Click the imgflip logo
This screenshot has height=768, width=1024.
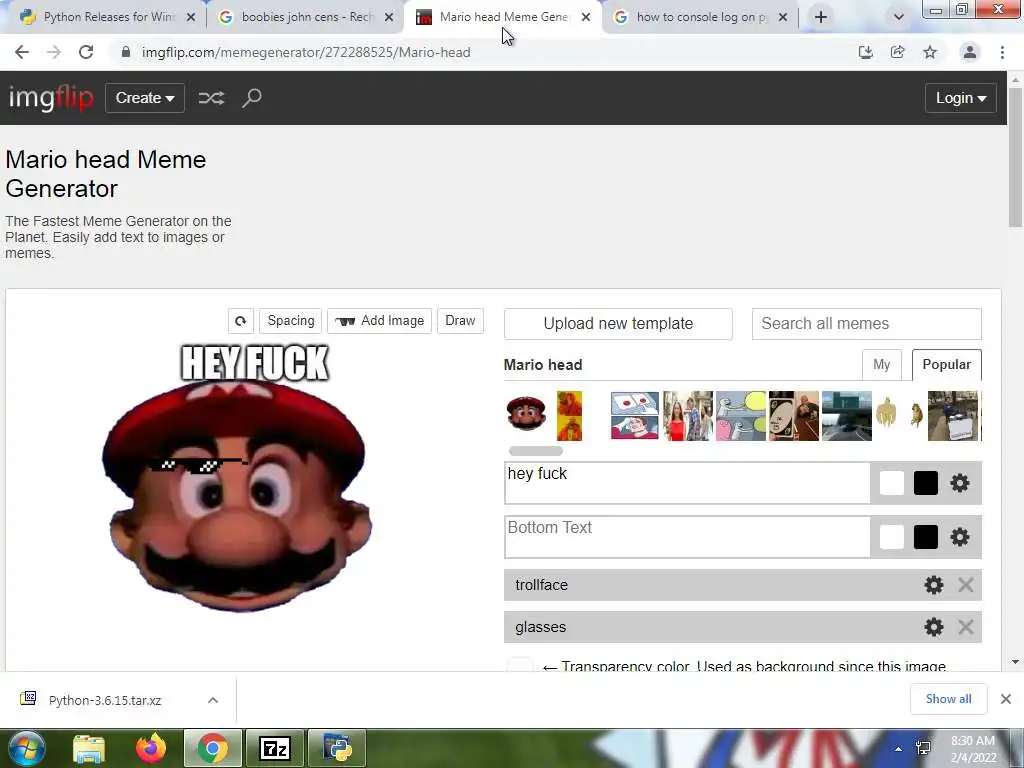[x=51, y=98]
